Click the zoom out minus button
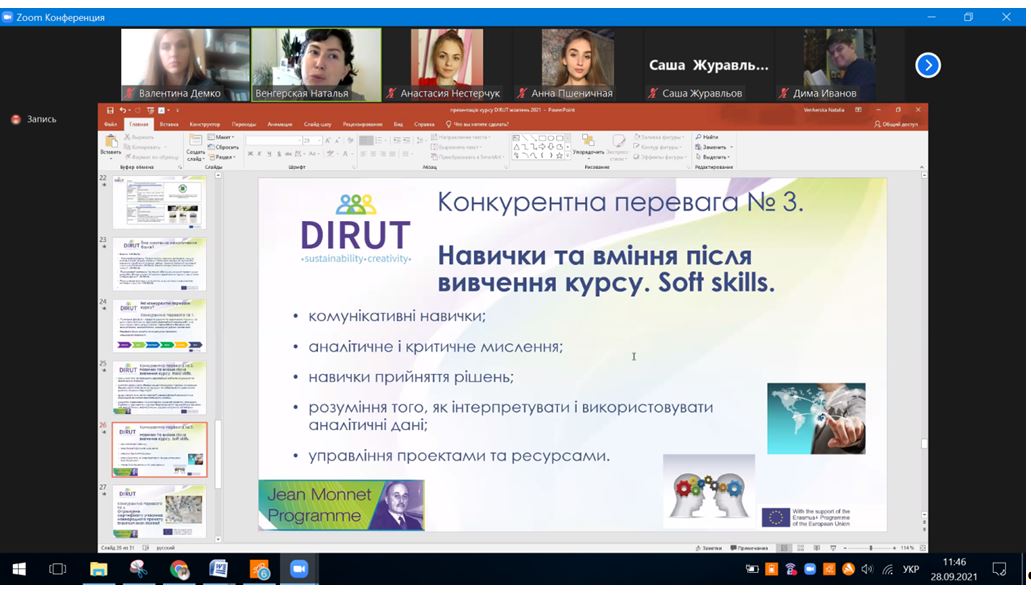 [x=846, y=548]
